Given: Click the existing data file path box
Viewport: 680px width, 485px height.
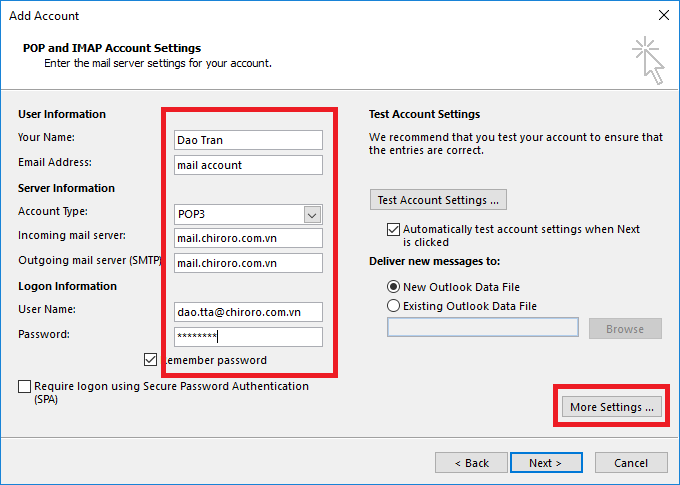Looking at the screenshot, I should 482,328.
